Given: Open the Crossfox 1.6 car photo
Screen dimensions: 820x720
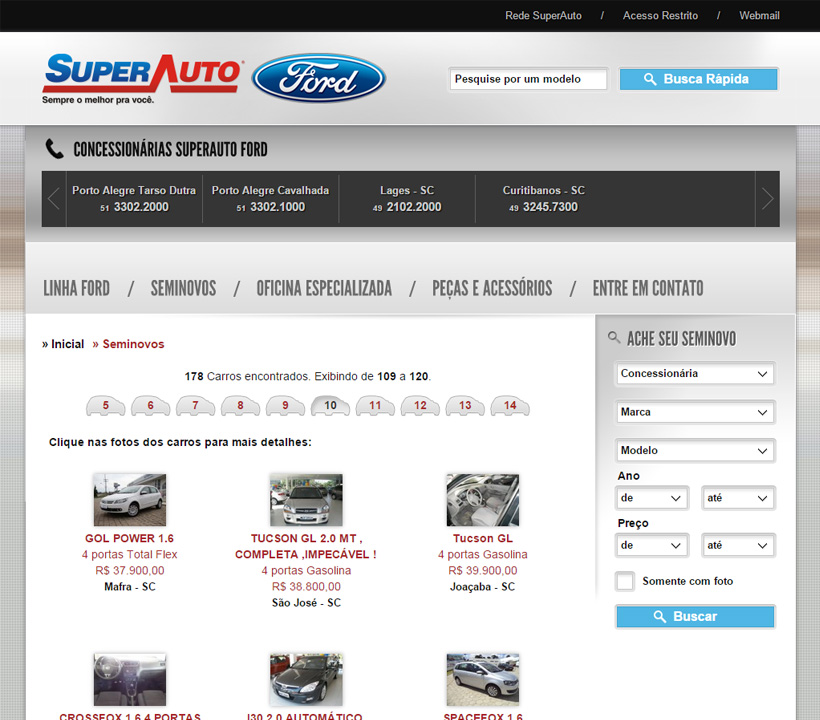Looking at the screenshot, I should click(130, 680).
